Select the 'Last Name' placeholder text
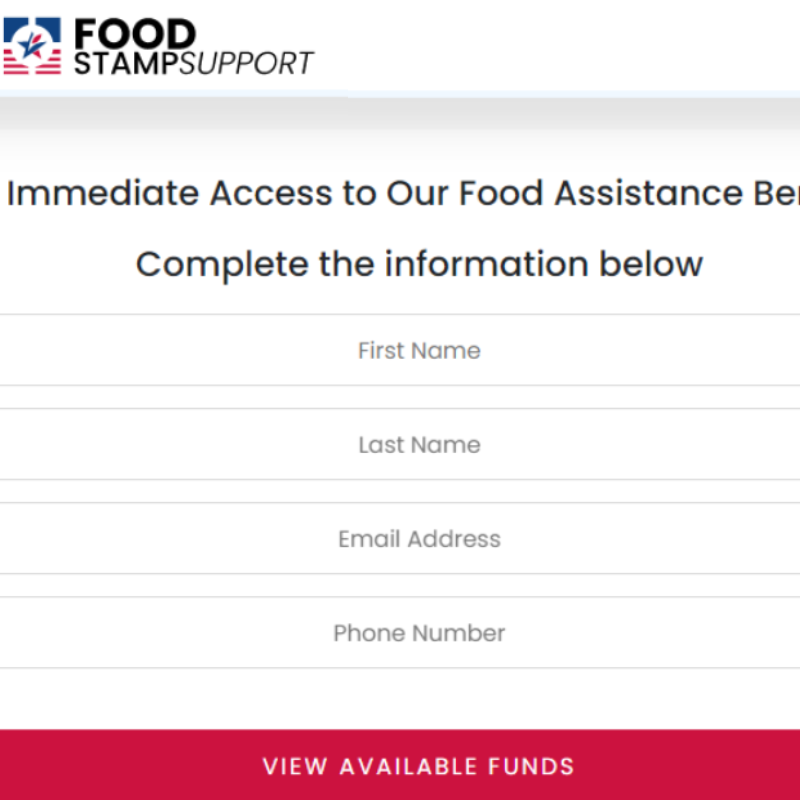 pyautogui.click(x=419, y=445)
